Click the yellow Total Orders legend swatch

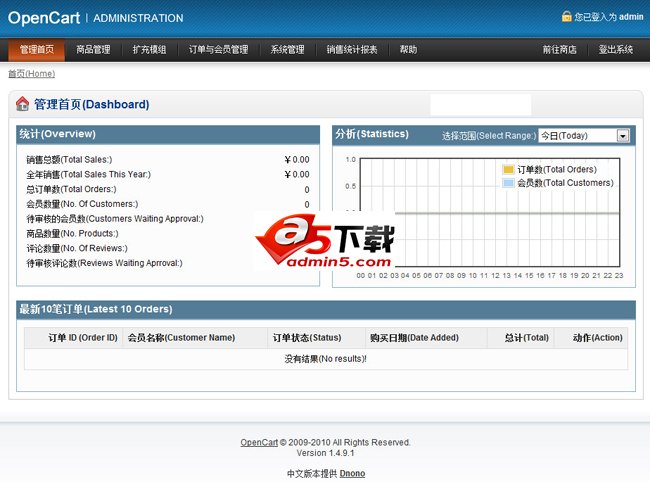coord(508,170)
